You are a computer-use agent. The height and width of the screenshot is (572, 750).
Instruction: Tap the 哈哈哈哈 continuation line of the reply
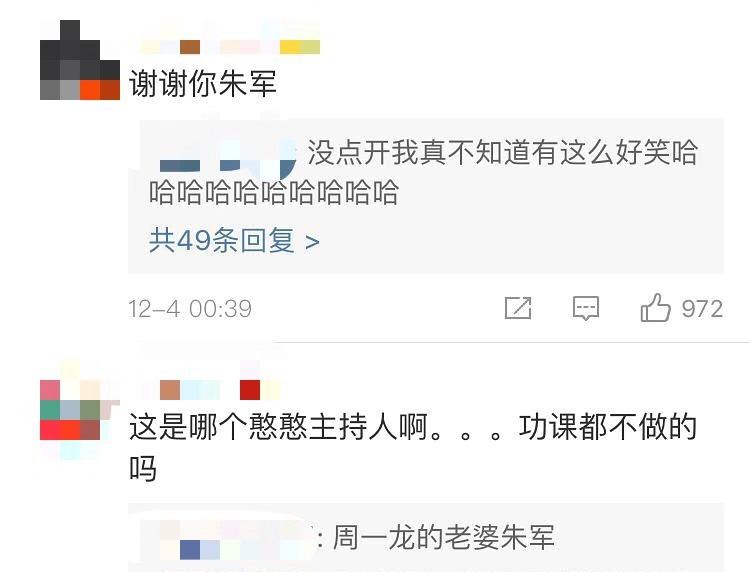274,192
